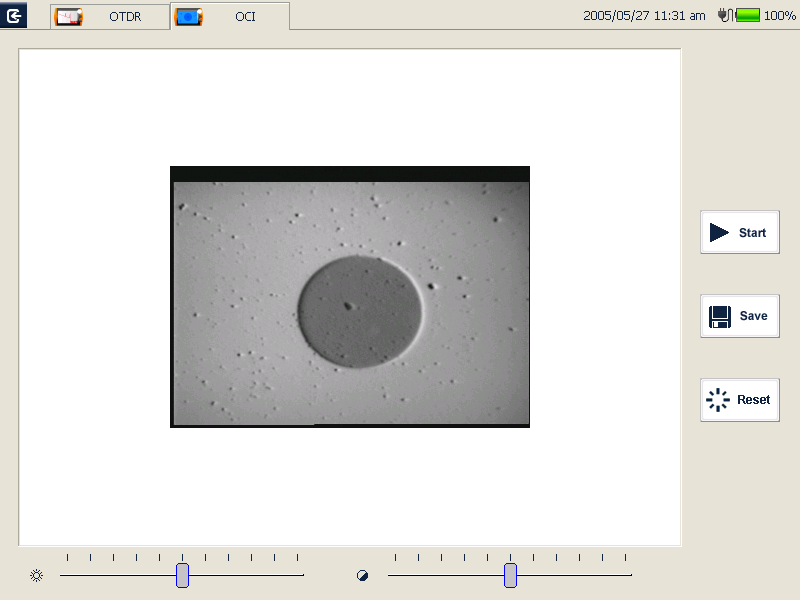The height and width of the screenshot is (600, 800).
Task: Select the trace waveform icon on OTDR tab
Action: tap(68, 16)
